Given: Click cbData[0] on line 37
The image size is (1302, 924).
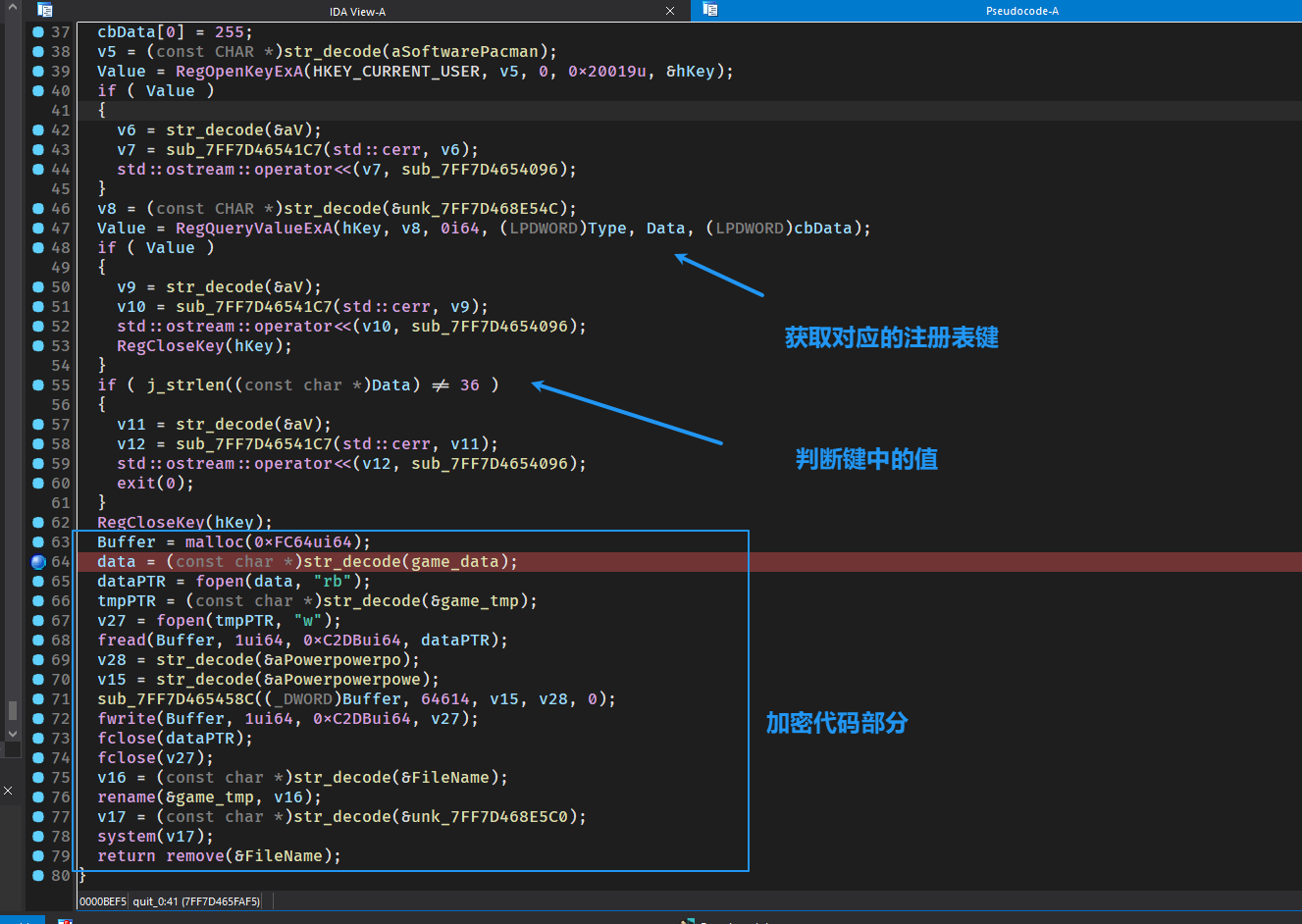Looking at the screenshot, I should (141, 32).
